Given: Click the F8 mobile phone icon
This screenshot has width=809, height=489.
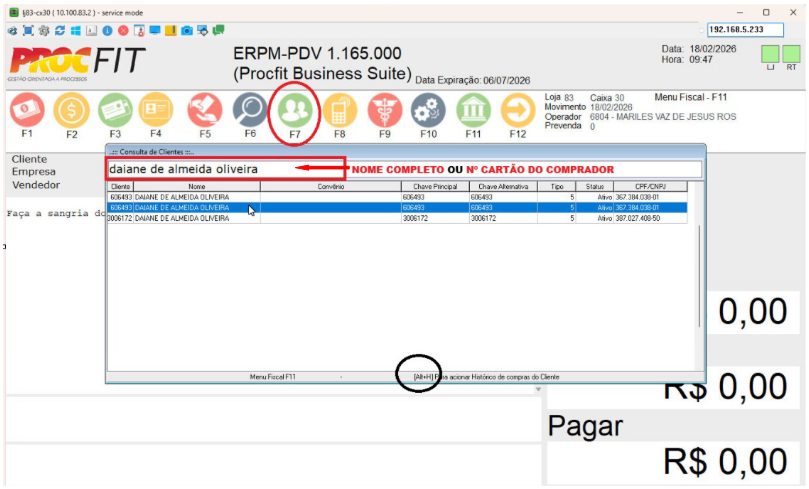Looking at the screenshot, I should click(x=340, y=110).
